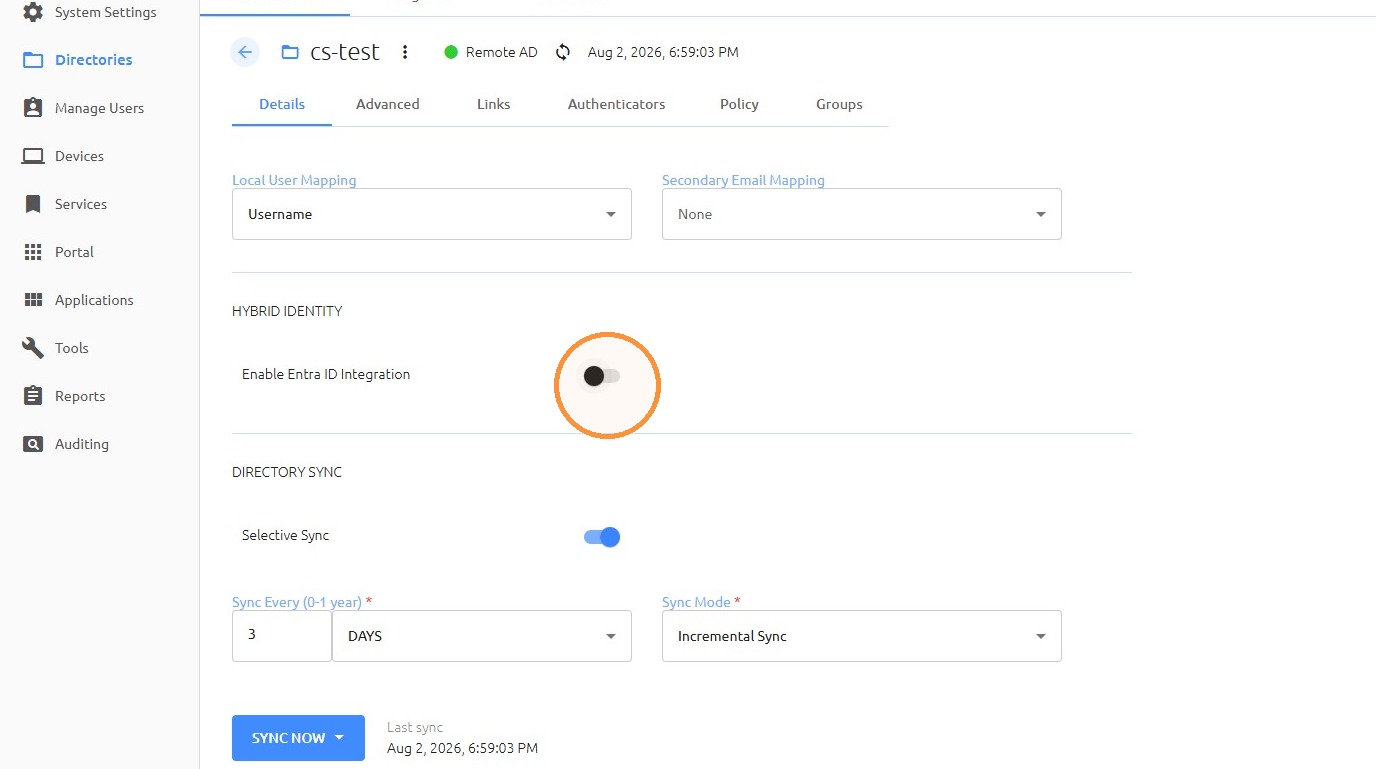Switch to the Groups tab
The image size is (1376, 769).
click(839, 104)
